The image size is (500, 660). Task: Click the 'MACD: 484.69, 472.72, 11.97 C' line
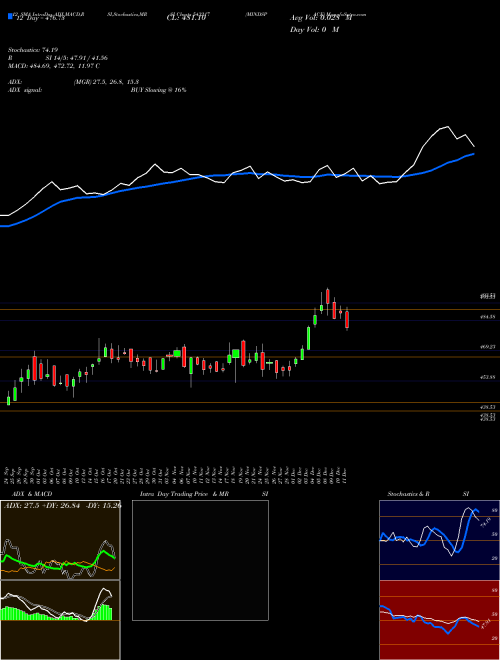point(54,66)
